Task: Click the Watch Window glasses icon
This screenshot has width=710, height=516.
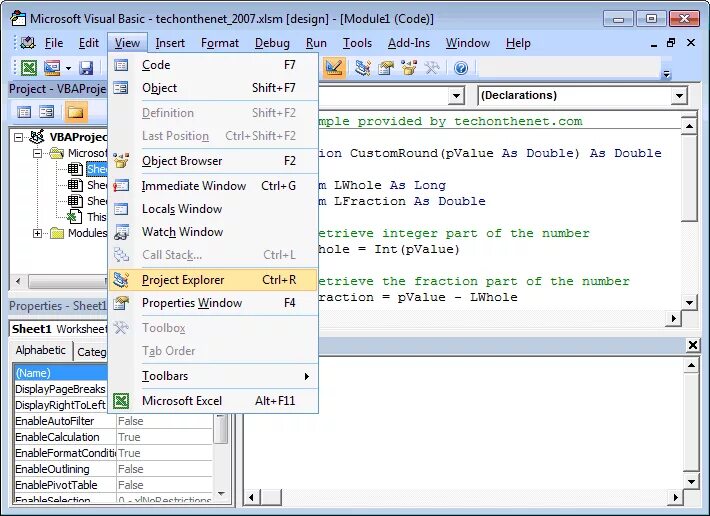Action: point(121,232)
